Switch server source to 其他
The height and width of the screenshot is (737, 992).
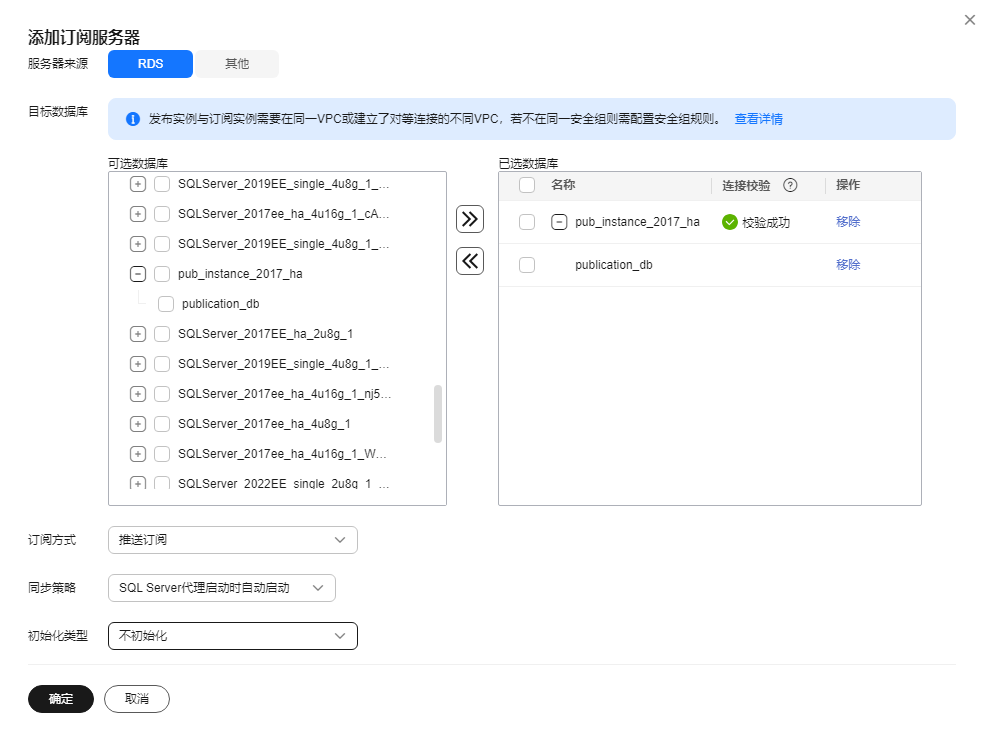[x=237, y=64]
